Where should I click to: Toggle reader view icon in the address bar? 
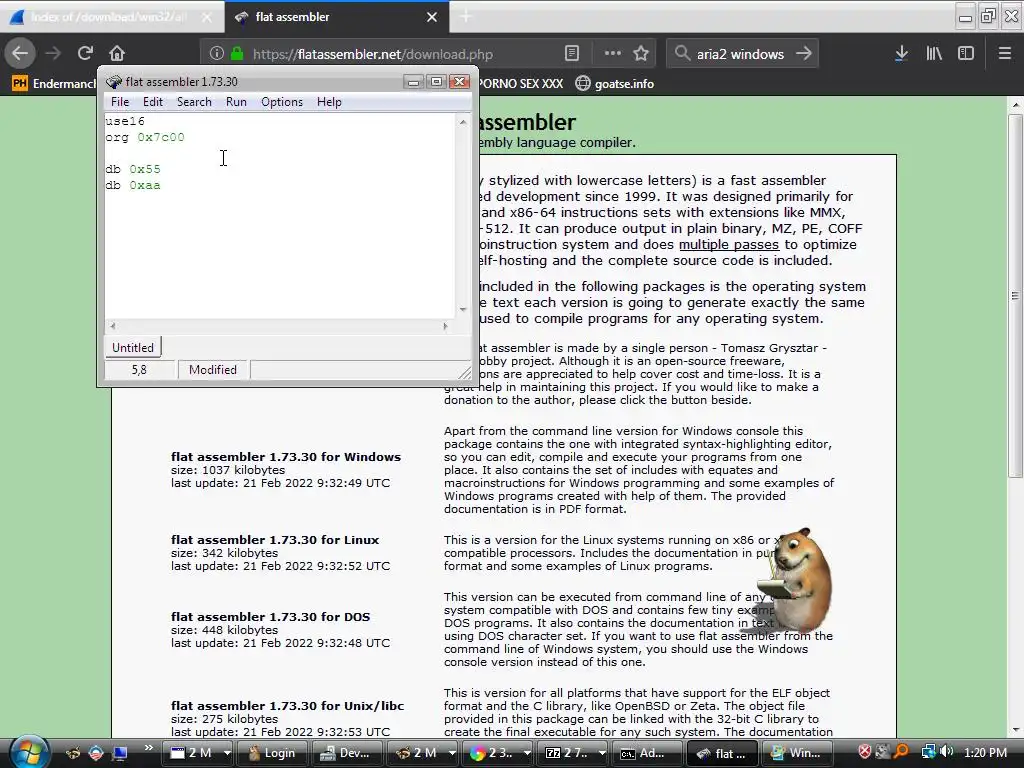pyautogui.click(x=571, y=54)
